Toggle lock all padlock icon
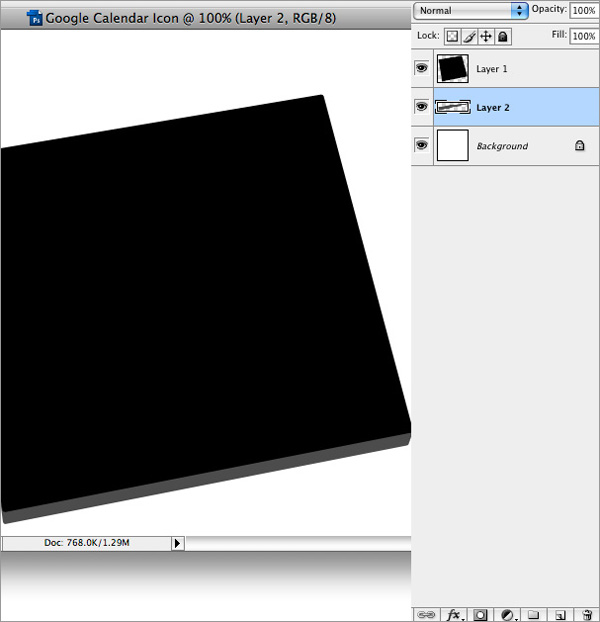Screen dimensions: 600x622 [503, 36]
